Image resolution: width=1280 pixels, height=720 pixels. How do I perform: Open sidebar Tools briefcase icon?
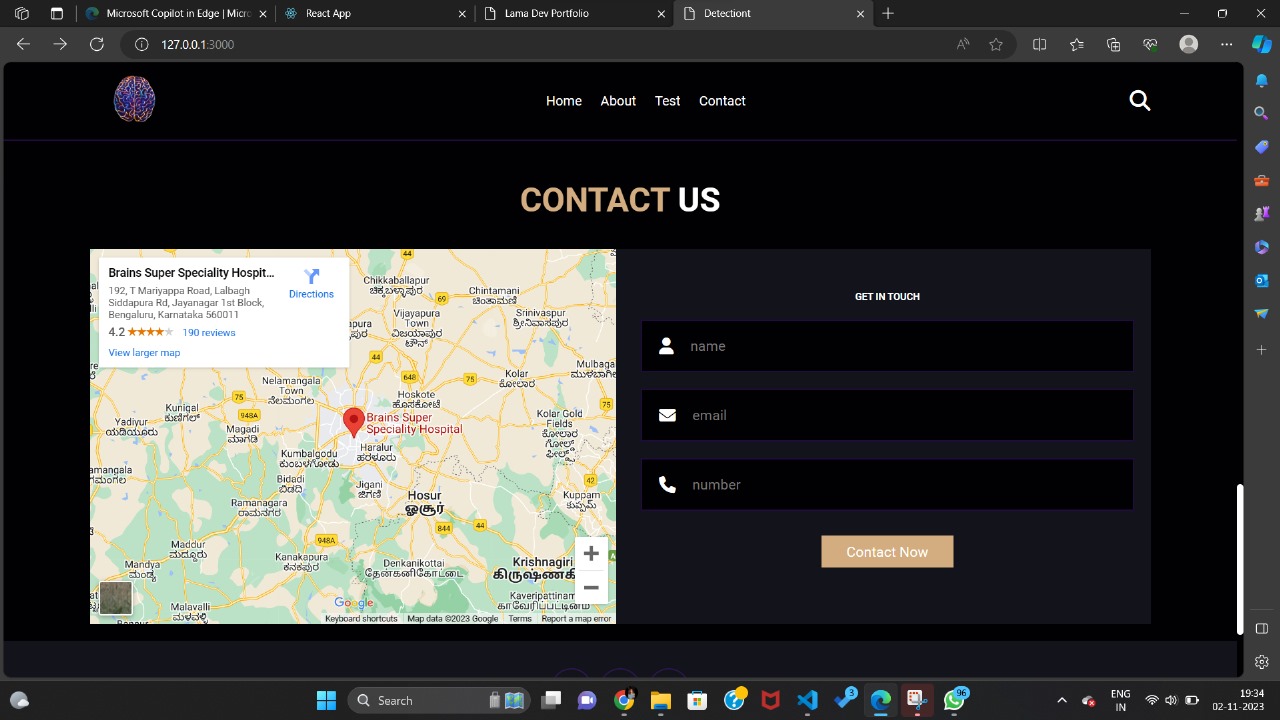pos(1262,181)
